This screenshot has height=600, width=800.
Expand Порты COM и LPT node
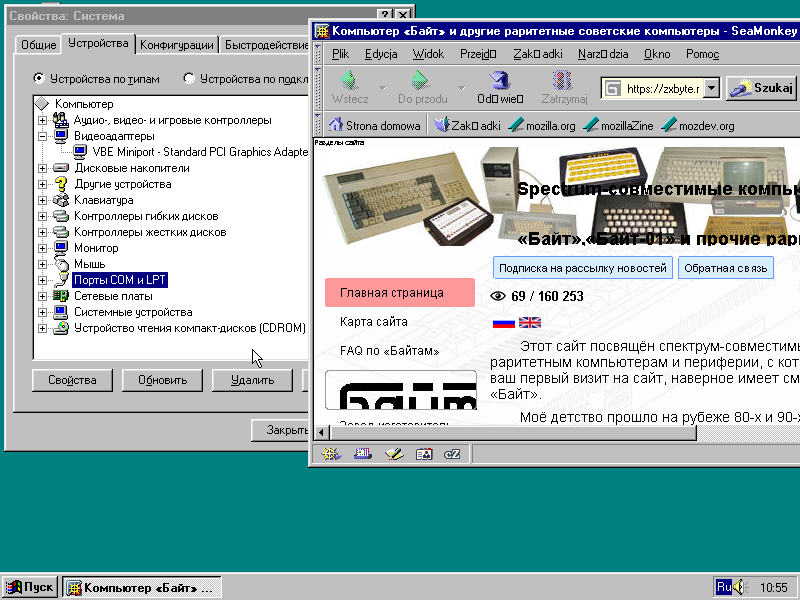click(42, 280)
